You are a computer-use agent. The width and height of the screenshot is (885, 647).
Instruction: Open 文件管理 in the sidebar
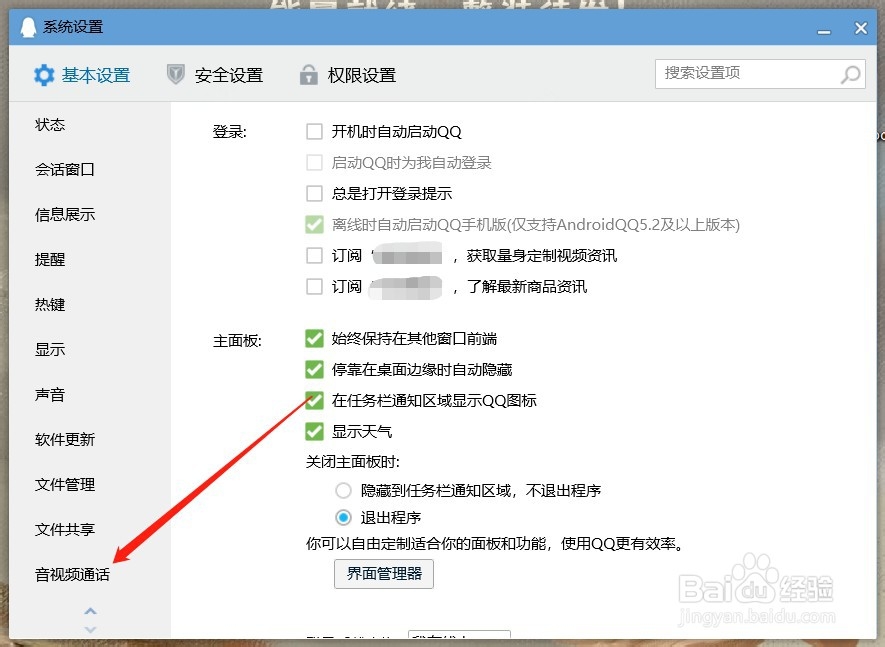(65, 484)
